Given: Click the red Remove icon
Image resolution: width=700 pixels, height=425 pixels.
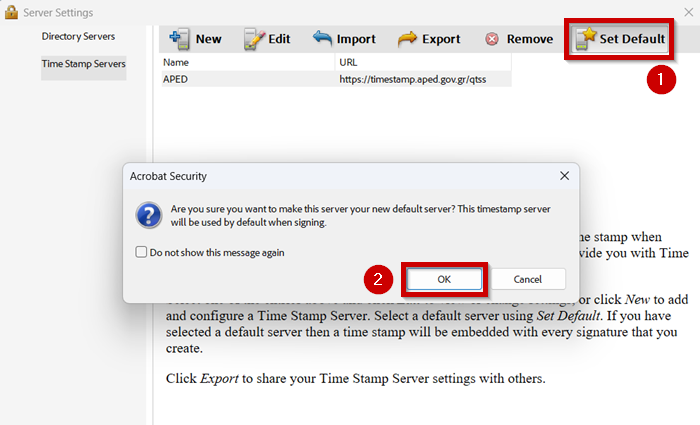Looking at the screenshot, I should pos(492,39).
